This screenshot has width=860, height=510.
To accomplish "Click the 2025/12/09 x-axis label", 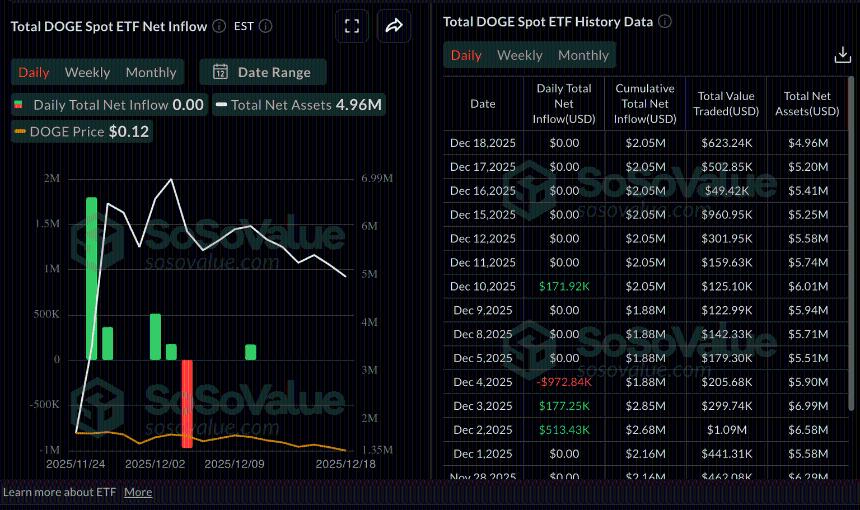I will 234,464.
